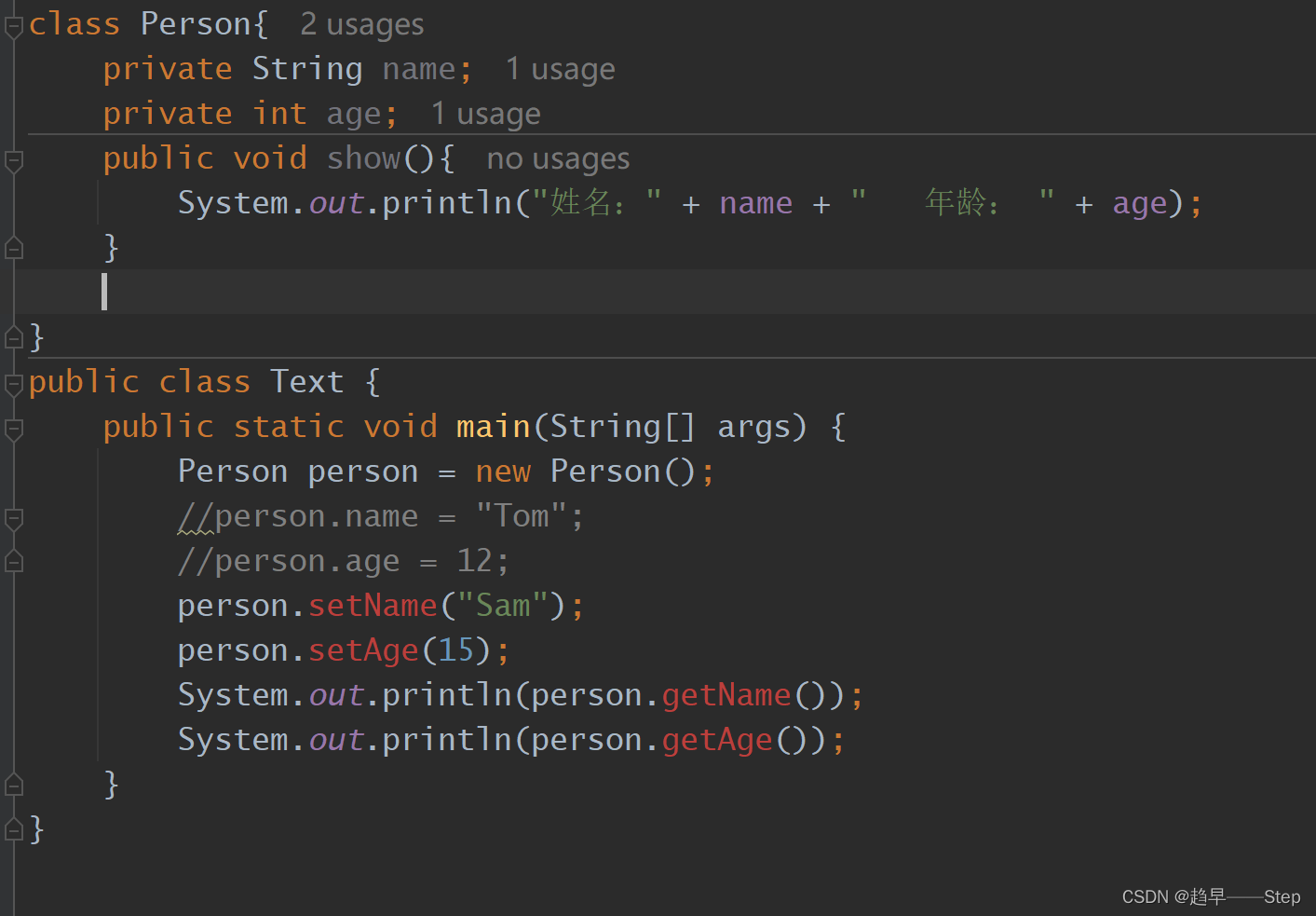
Task: Click the setName method call
Action: pyautogui.click(x=373, y=606)
